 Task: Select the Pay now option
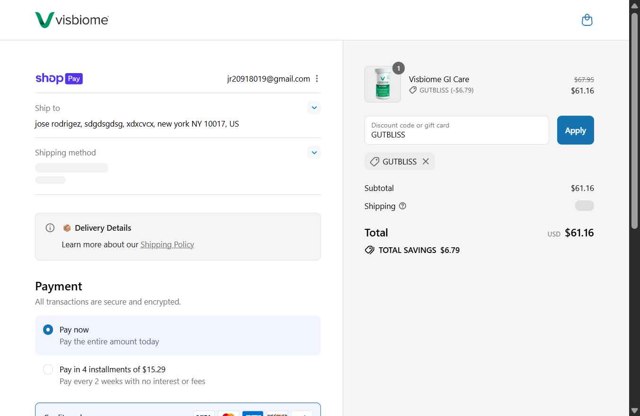(x=48, y=329)
